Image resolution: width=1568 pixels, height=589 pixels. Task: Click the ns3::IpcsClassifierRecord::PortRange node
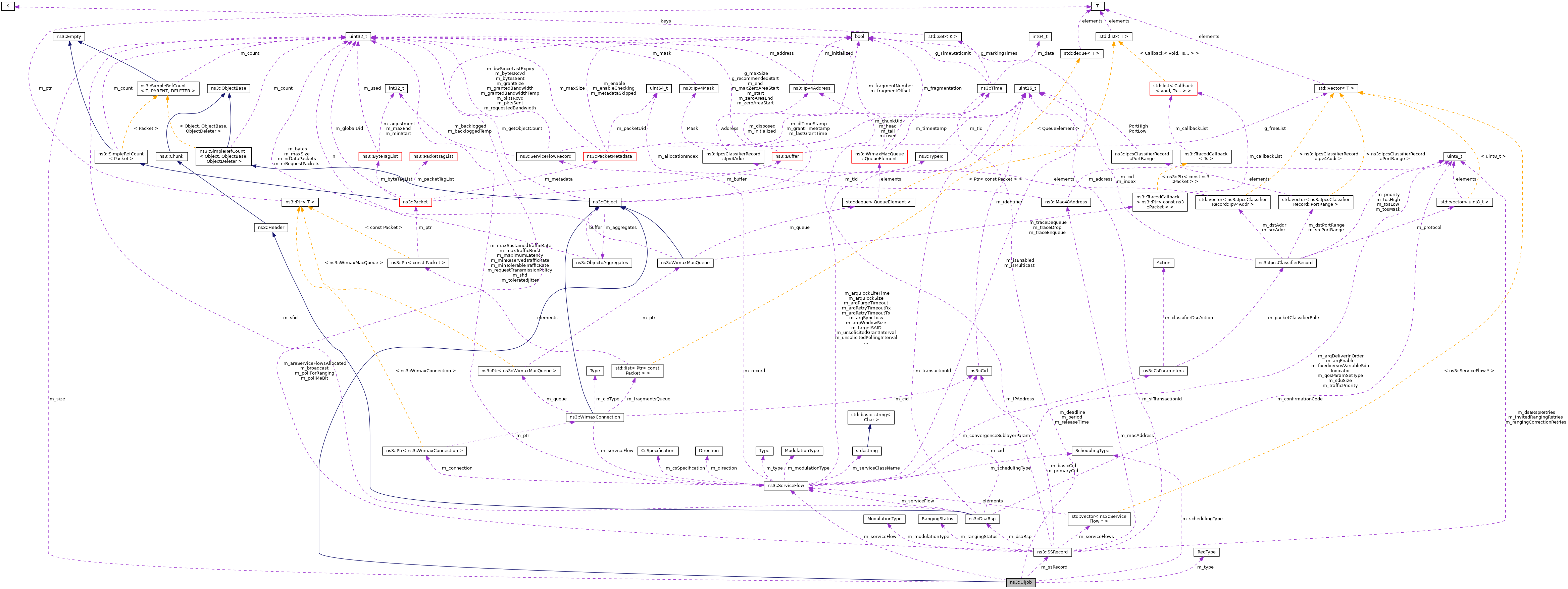[1142, 156]
